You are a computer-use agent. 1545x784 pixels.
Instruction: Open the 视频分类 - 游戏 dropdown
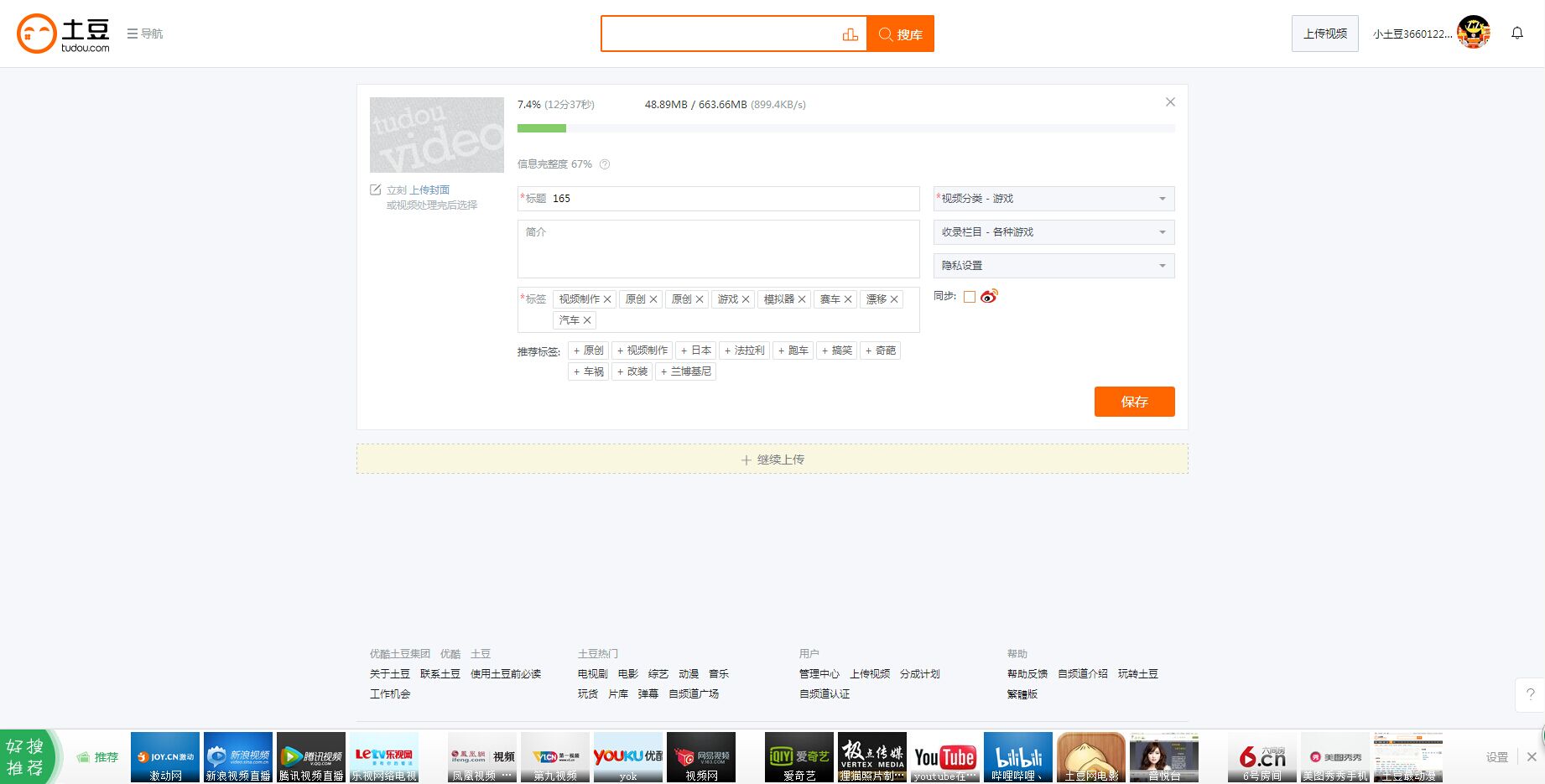click(1053, 199)
